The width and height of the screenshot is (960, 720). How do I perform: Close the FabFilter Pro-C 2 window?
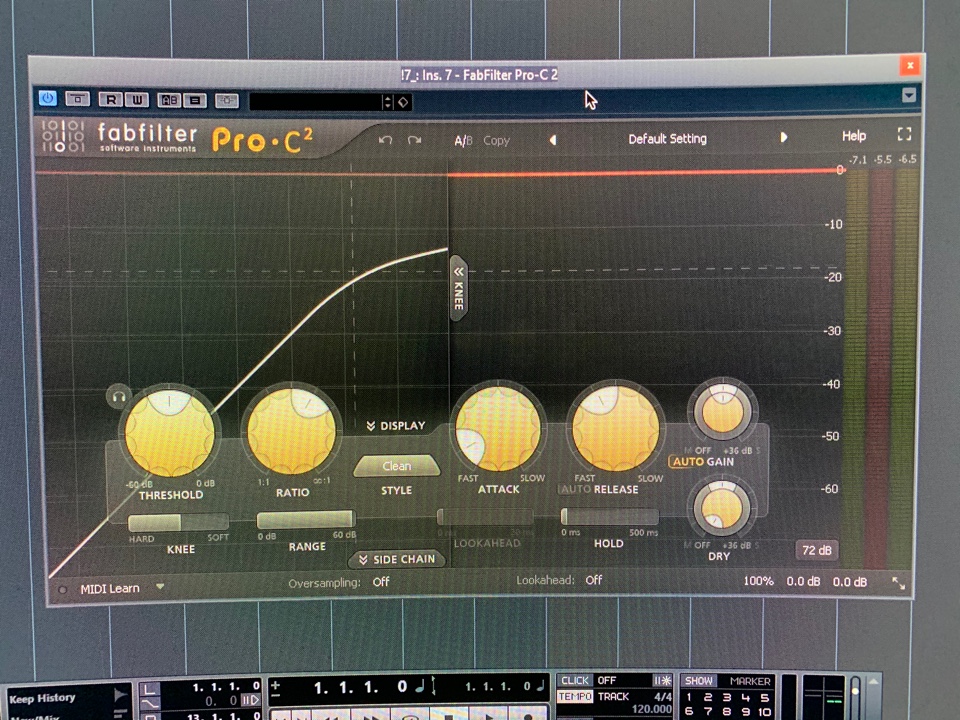[910, 65]
